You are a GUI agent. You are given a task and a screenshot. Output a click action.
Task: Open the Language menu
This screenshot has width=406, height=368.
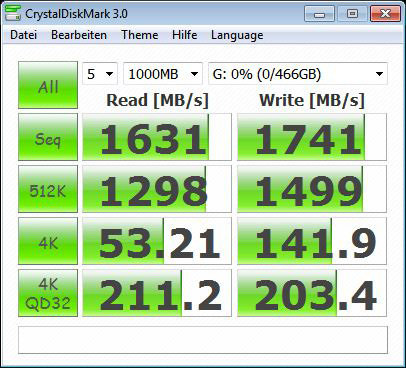point(237,35)
